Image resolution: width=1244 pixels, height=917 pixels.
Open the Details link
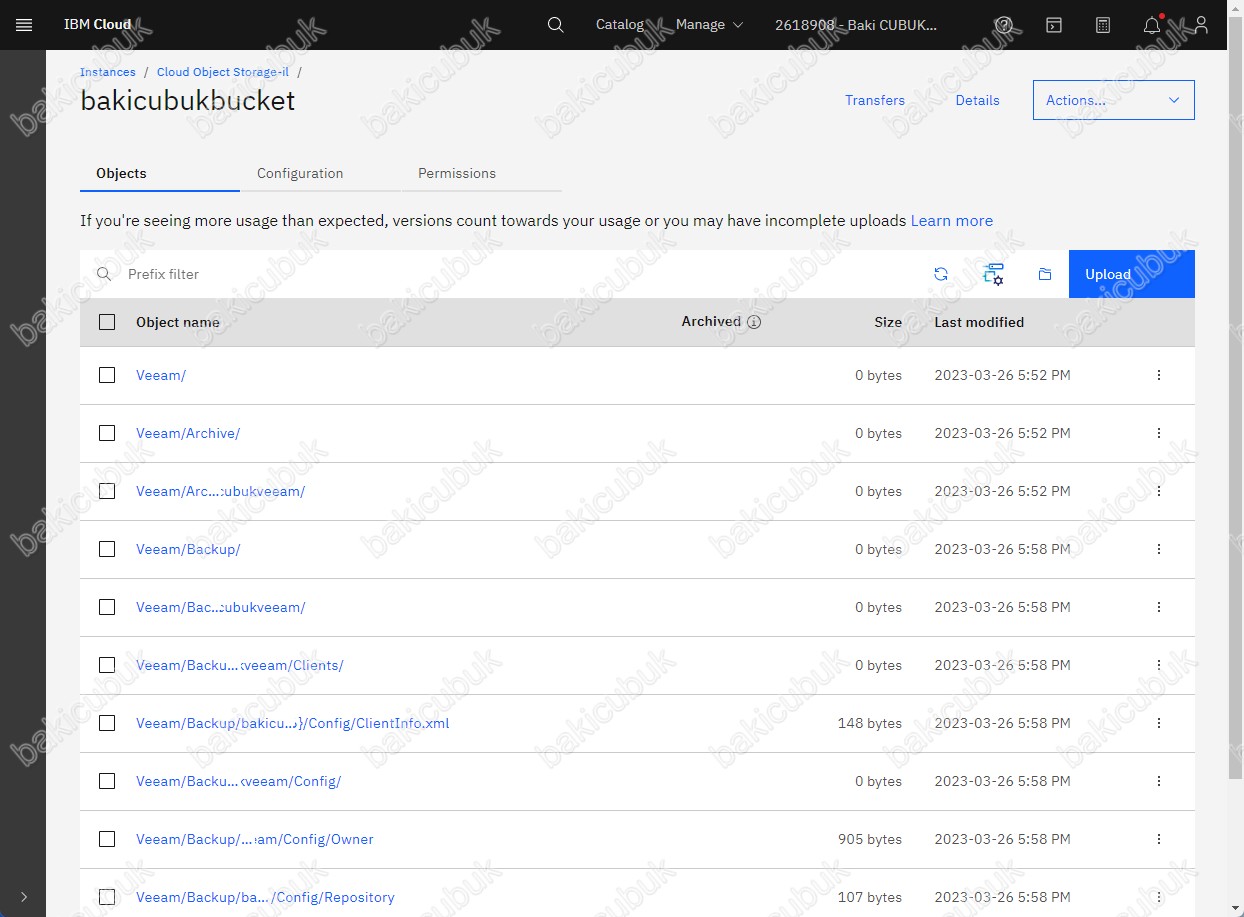pos(977,100)
